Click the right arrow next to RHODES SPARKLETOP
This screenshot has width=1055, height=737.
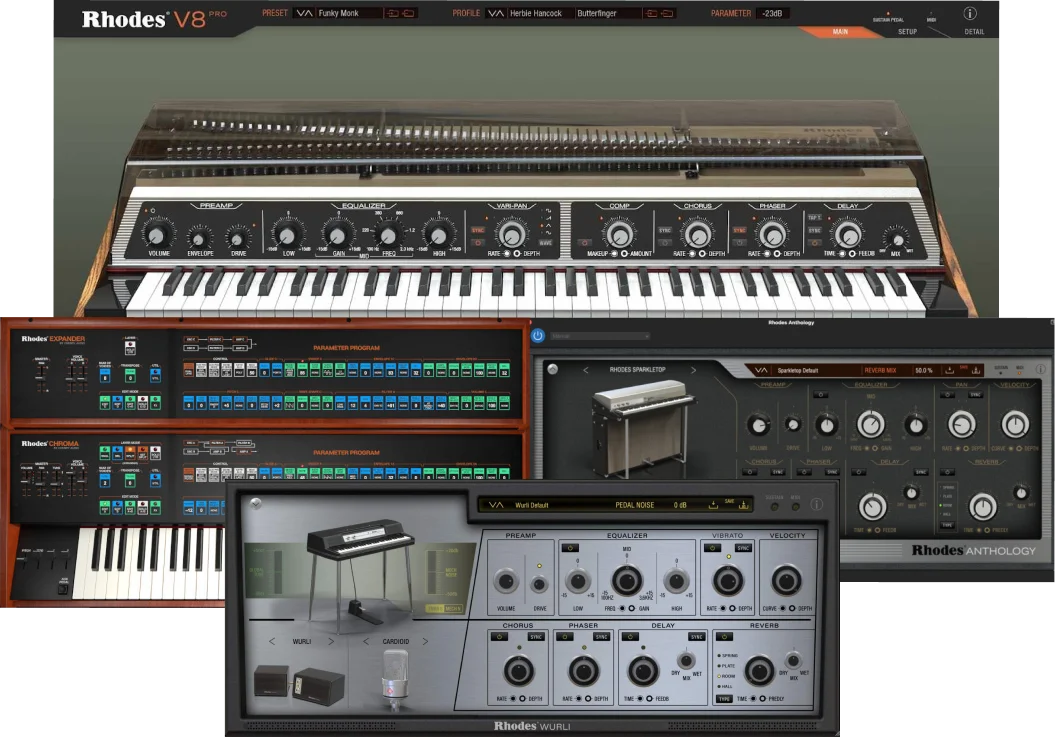[694, 369]
